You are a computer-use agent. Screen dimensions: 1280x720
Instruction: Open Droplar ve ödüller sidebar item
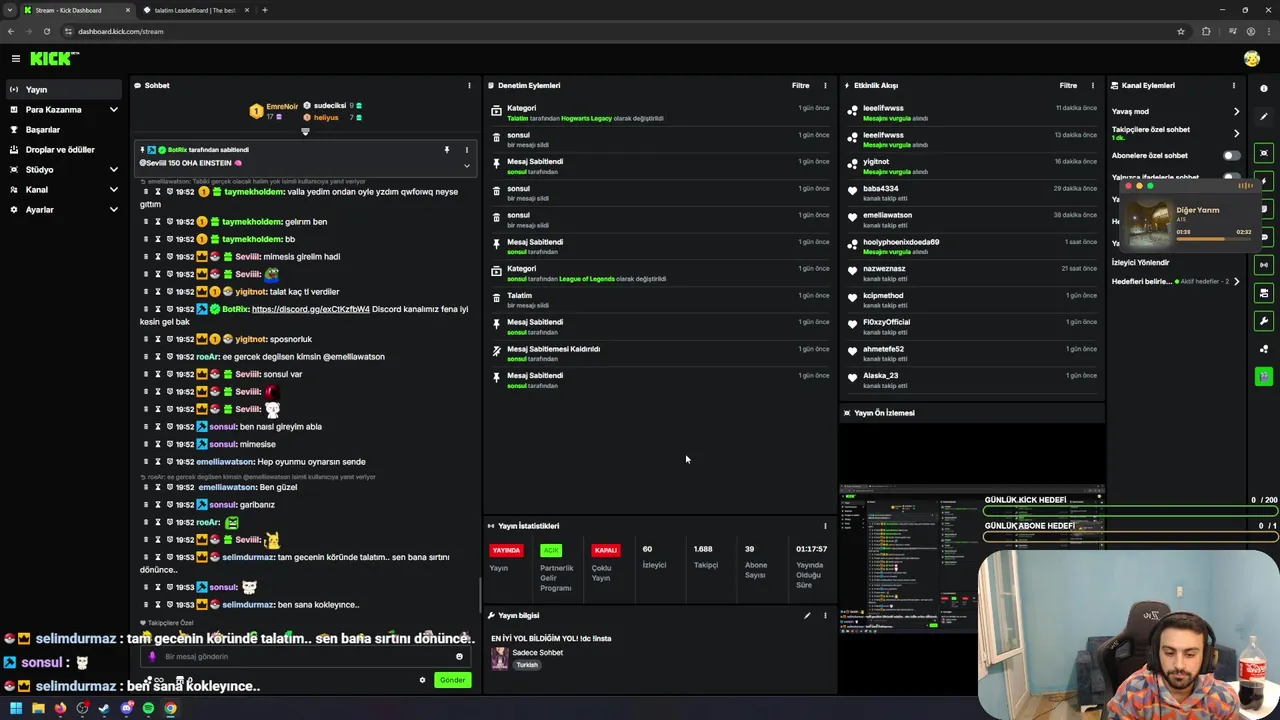click(60, 150)
